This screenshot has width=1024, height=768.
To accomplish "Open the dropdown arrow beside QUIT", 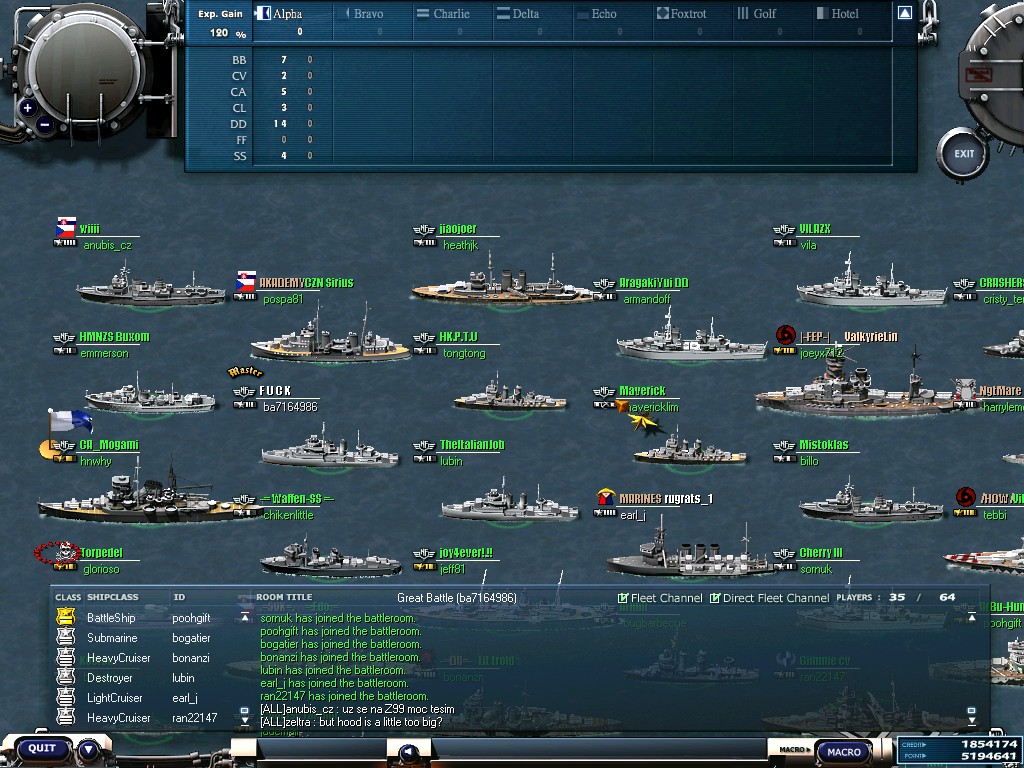I will [89, 750].
